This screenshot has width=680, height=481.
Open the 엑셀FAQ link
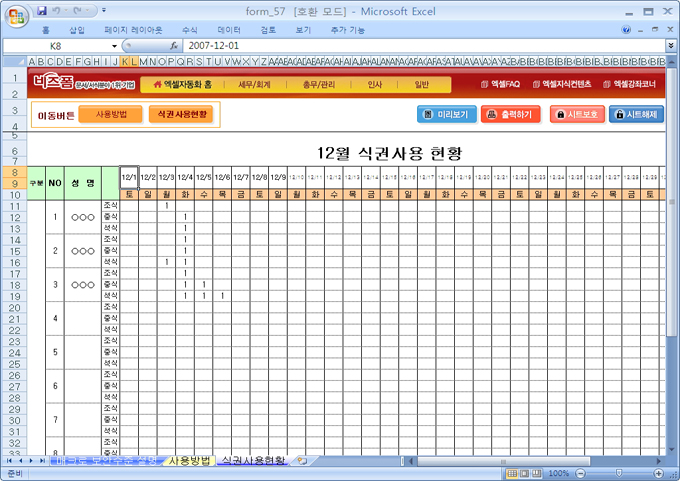pyautogui.click(x=499, y=84)
